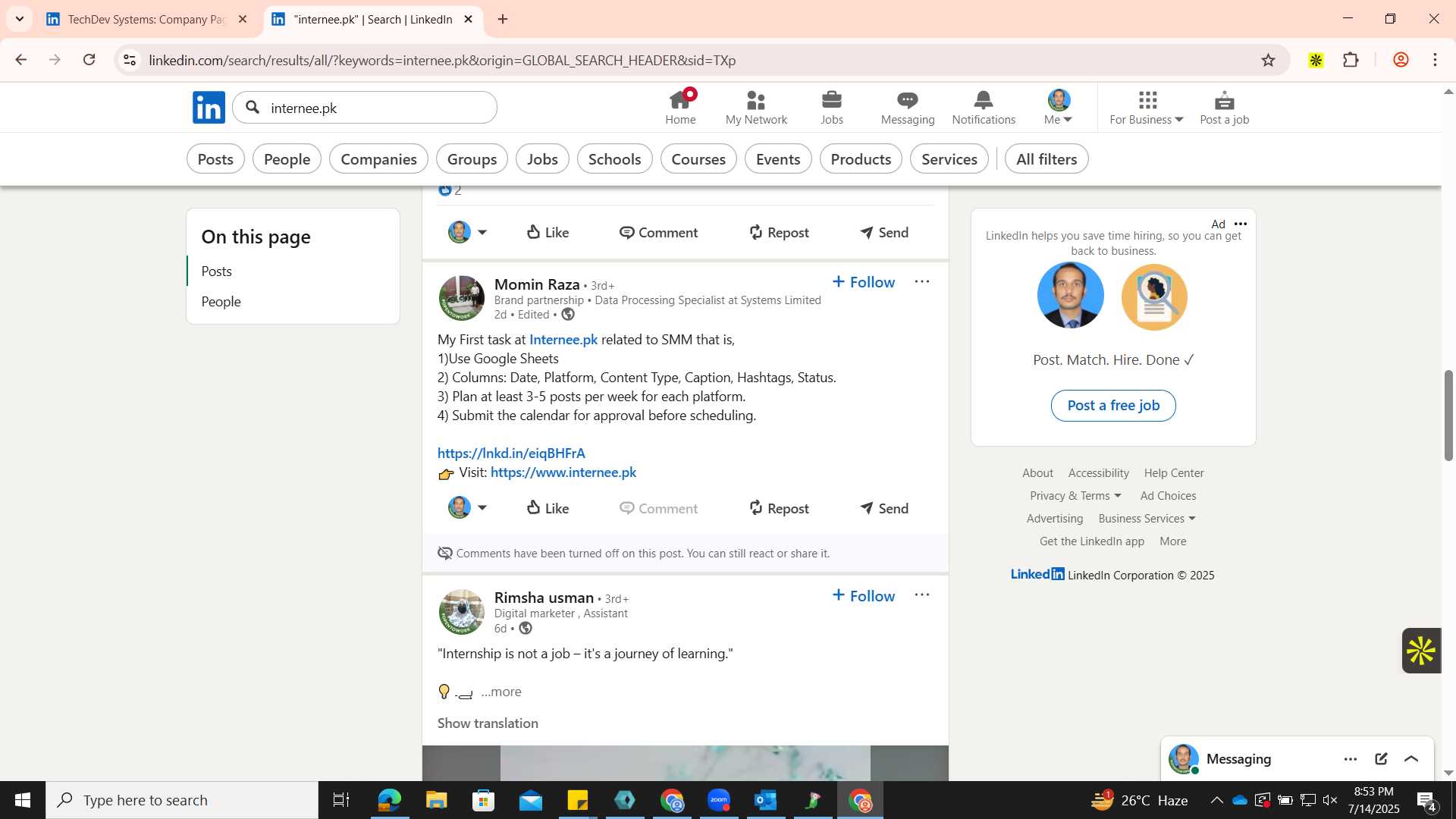Repost Momin Raza's post
This screenshot has width=1456, height=819.
pos(779,508)
